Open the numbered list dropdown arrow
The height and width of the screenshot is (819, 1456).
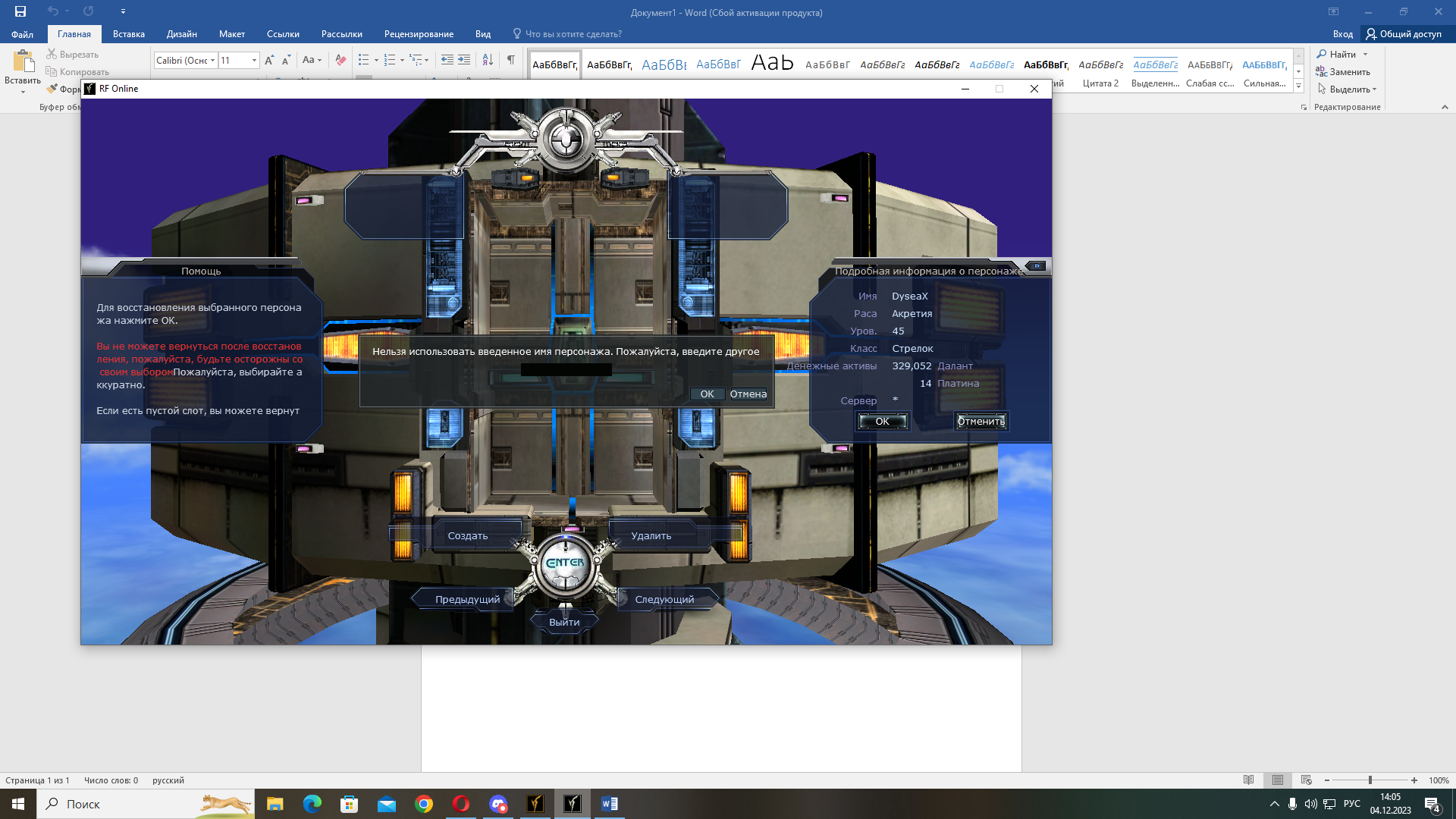[x=402, y=60]
